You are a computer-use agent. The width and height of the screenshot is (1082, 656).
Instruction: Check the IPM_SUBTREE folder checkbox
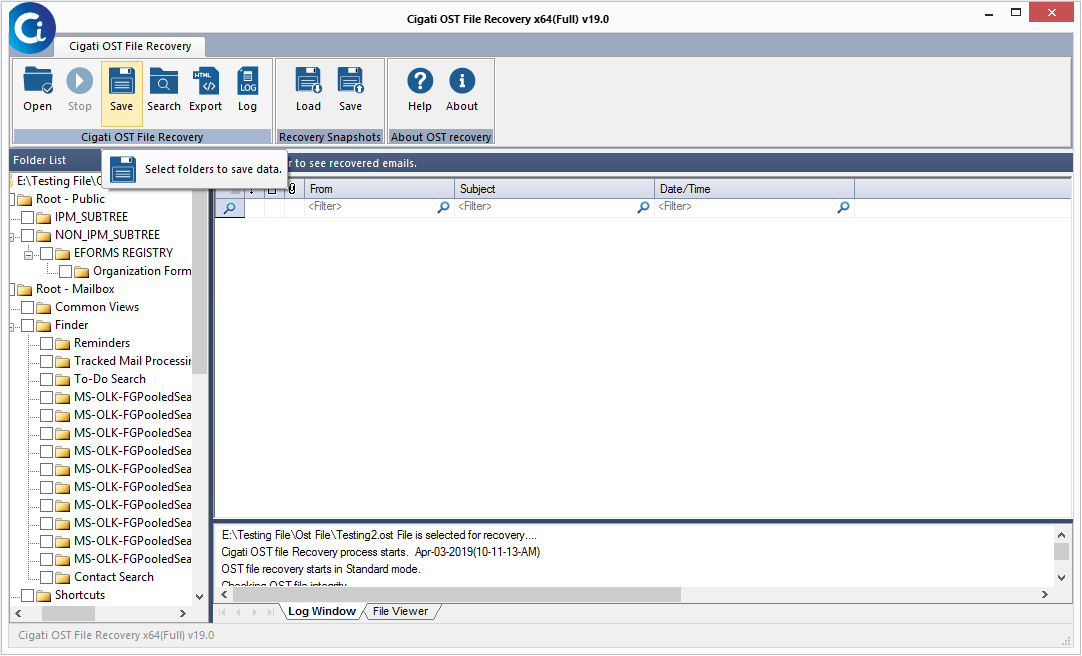[28, 217]
